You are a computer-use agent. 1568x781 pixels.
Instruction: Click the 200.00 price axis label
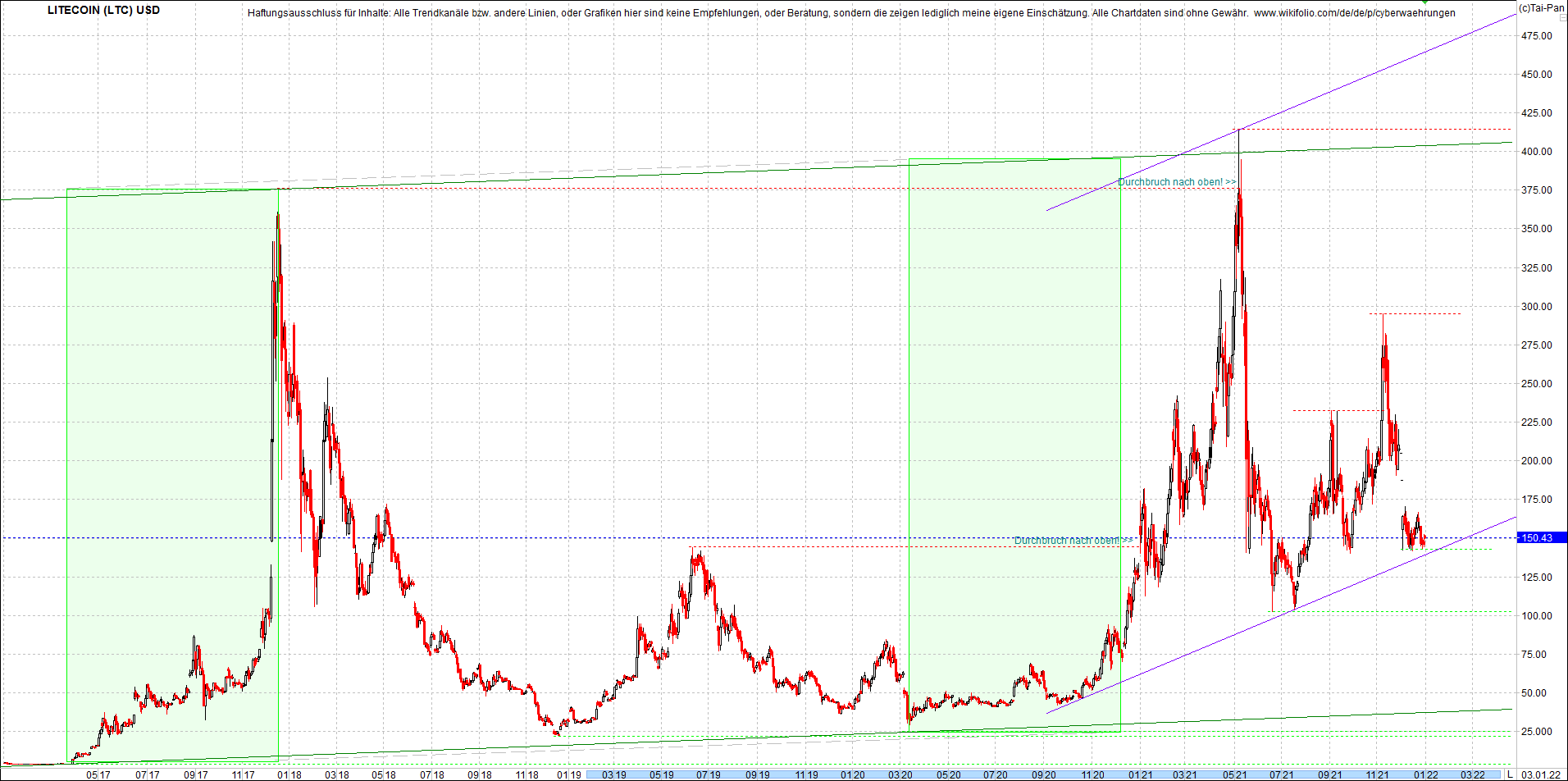1537,461
